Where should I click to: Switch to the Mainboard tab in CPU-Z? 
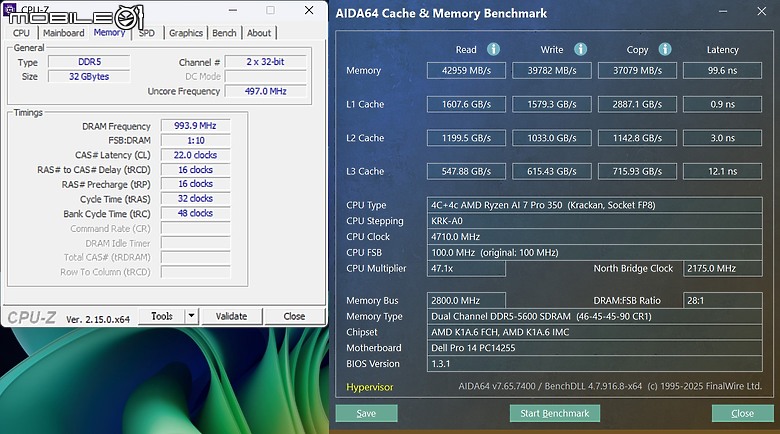click(64, 33)
